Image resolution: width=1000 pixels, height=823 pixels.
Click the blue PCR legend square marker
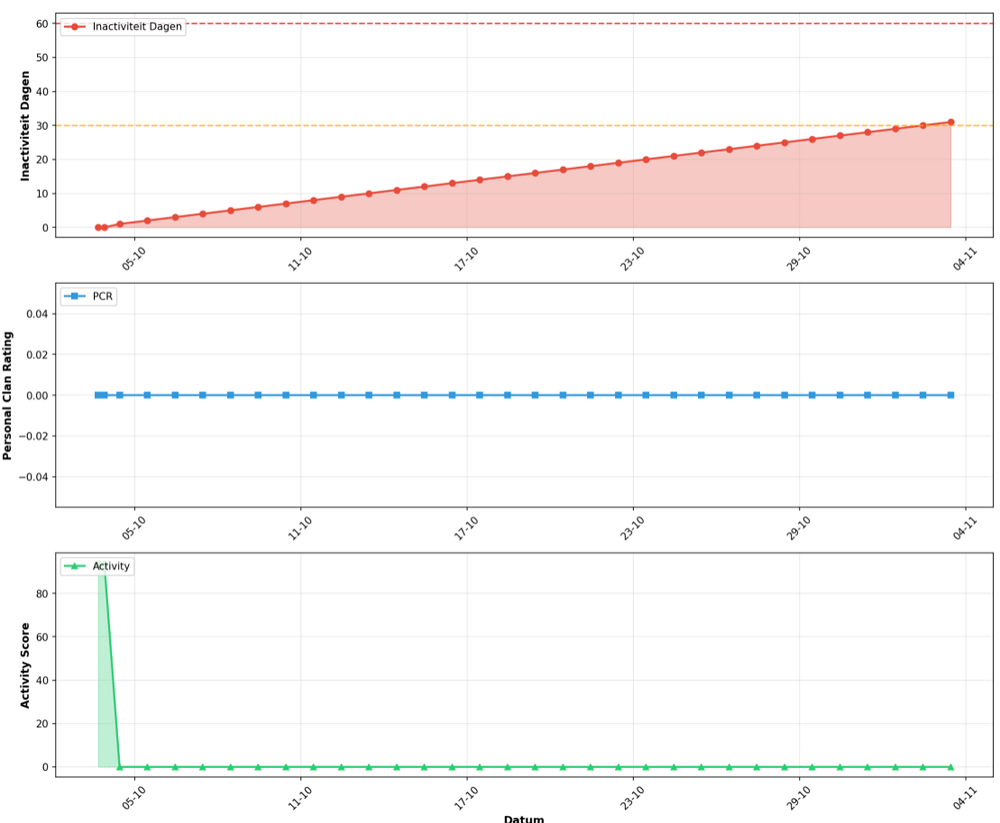coord(75,296)
